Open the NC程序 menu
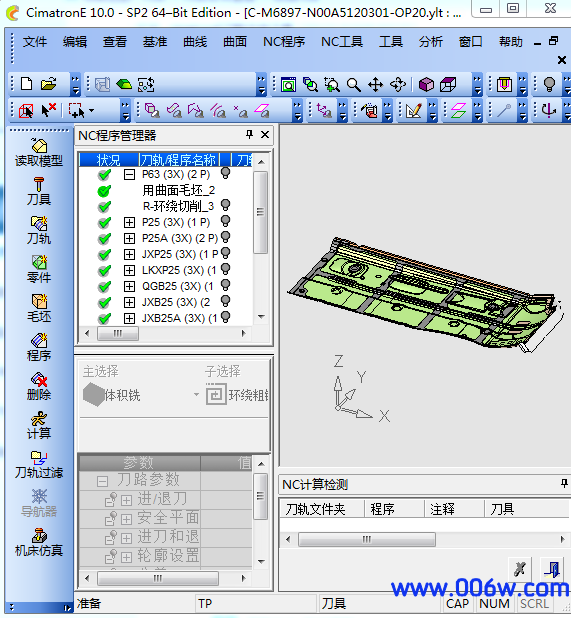571x618 pixels. 284,41
